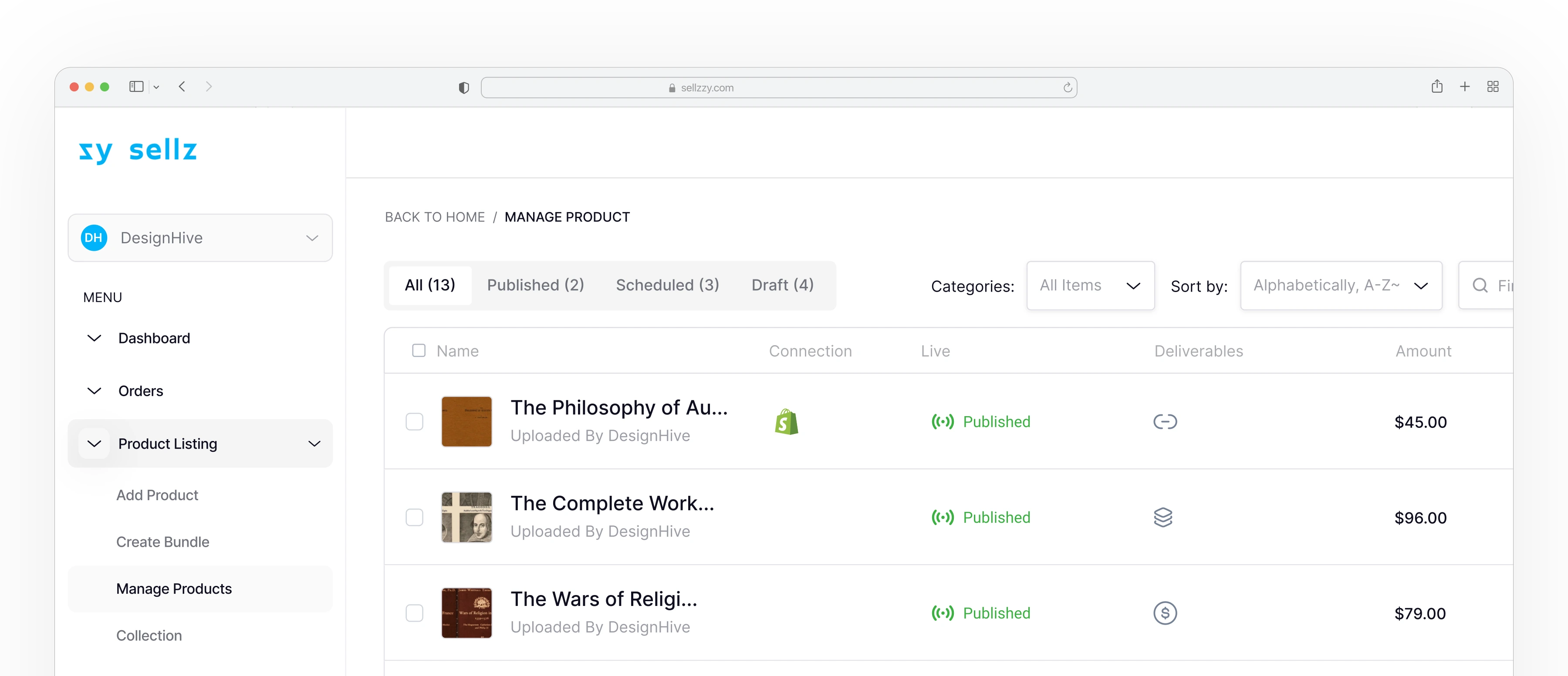Switch to the Draft (4) tab
This screenshot has width=1568, height=676.
click(782, 285)
